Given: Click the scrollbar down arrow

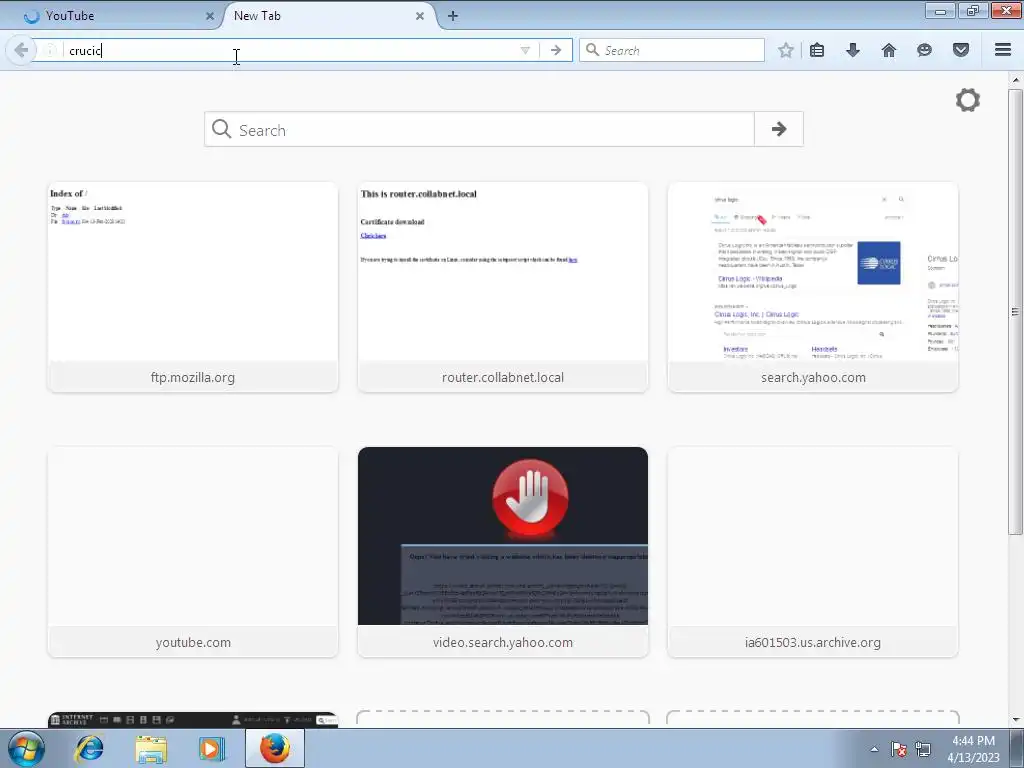Looking at the screenshot, I should [1015, 720].
